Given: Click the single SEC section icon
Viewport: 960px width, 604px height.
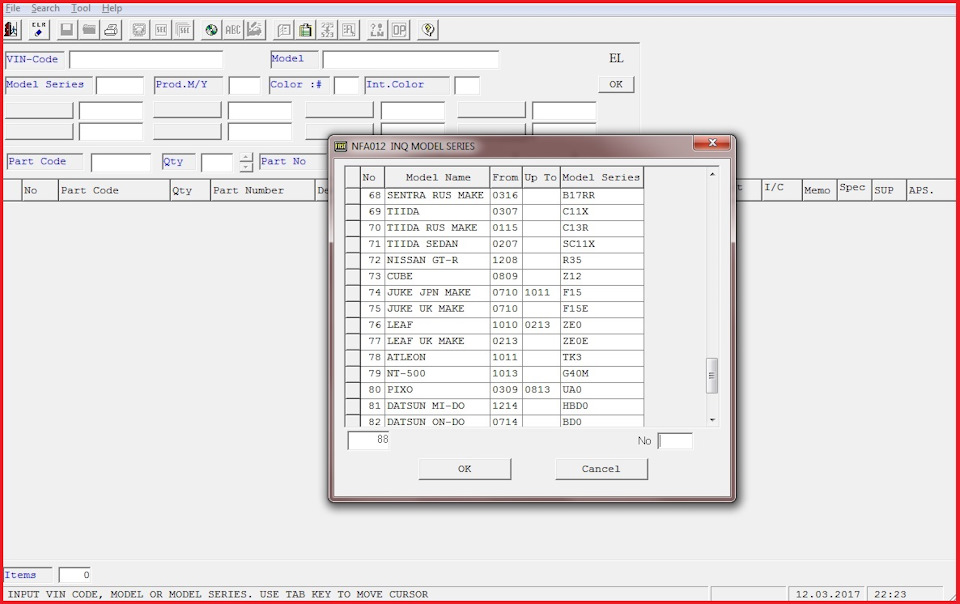Looking at the screenshot, I should click(162, 29).
